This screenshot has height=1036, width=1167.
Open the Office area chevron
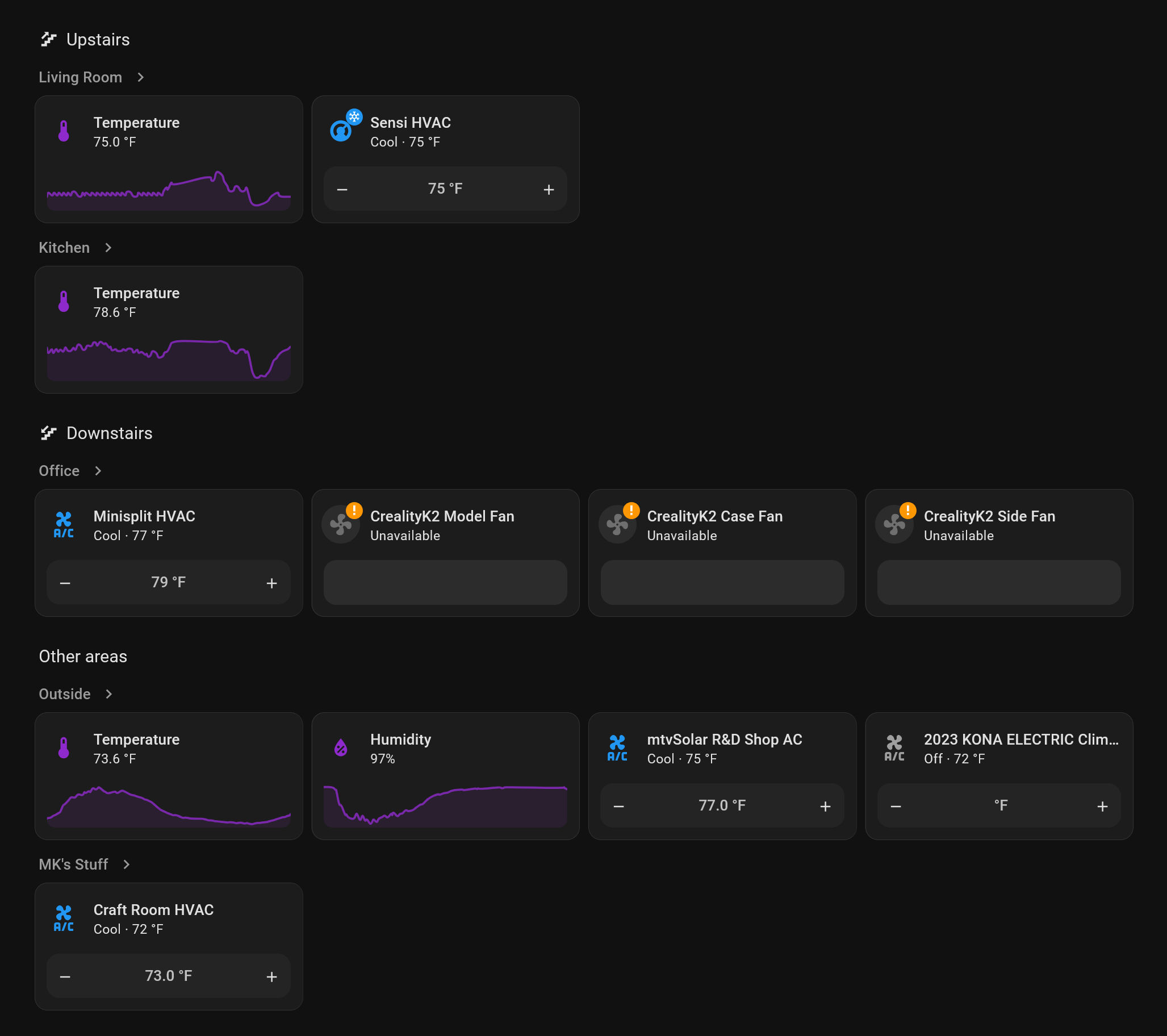click(x=98, y=471)
